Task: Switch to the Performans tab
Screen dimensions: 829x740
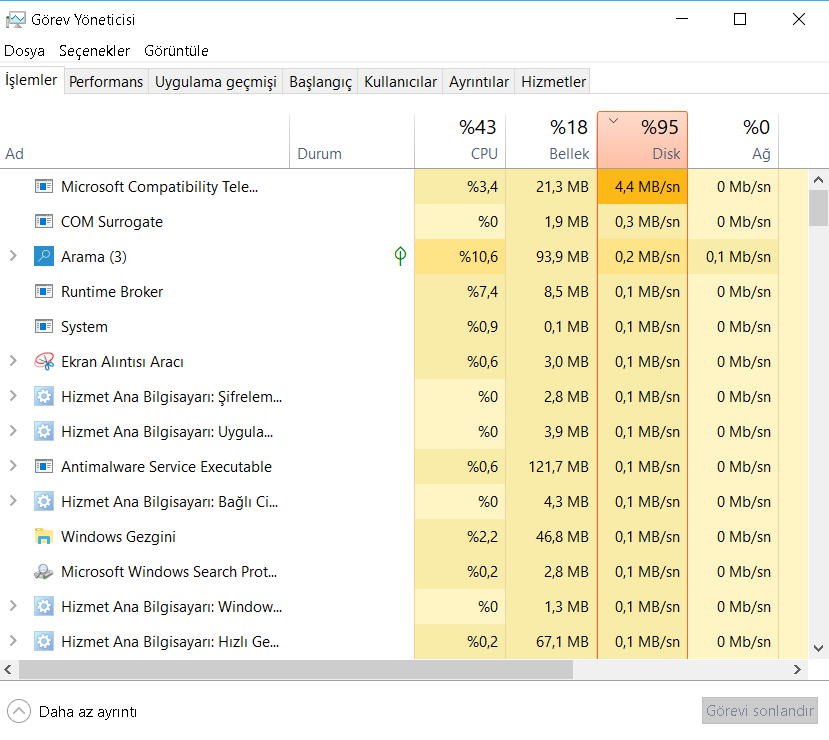Action: (x=106, y=82)
